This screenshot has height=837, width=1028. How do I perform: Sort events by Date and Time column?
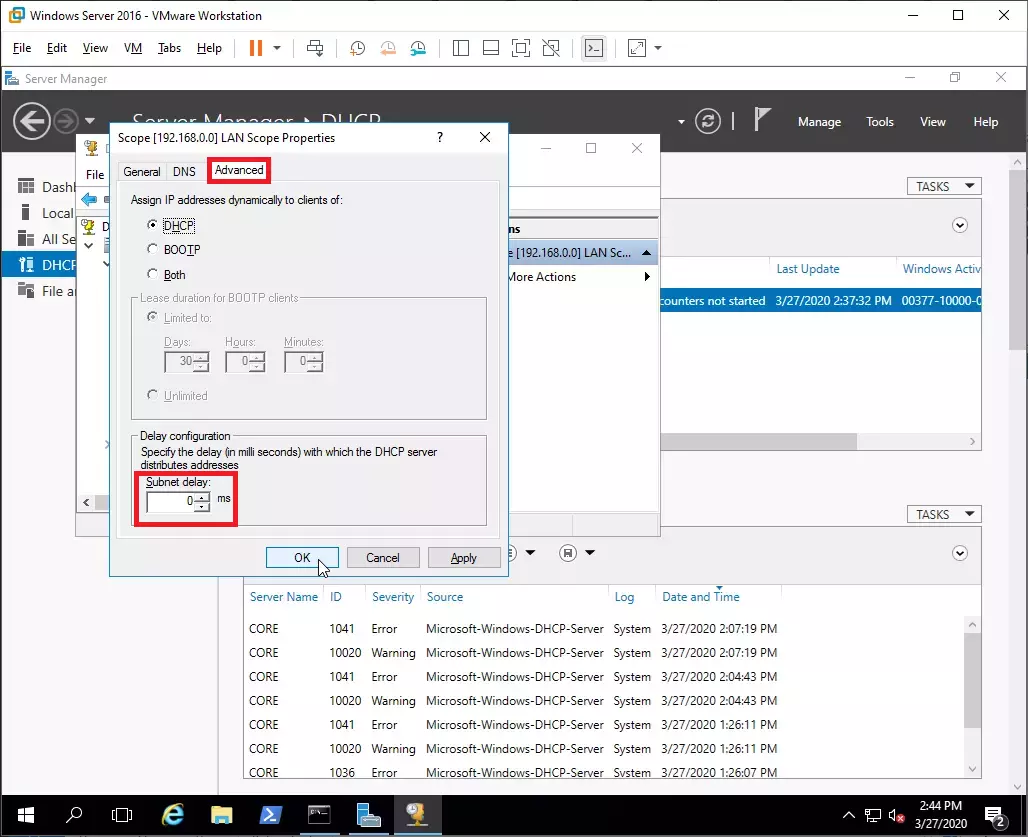(x=701, y=597)
